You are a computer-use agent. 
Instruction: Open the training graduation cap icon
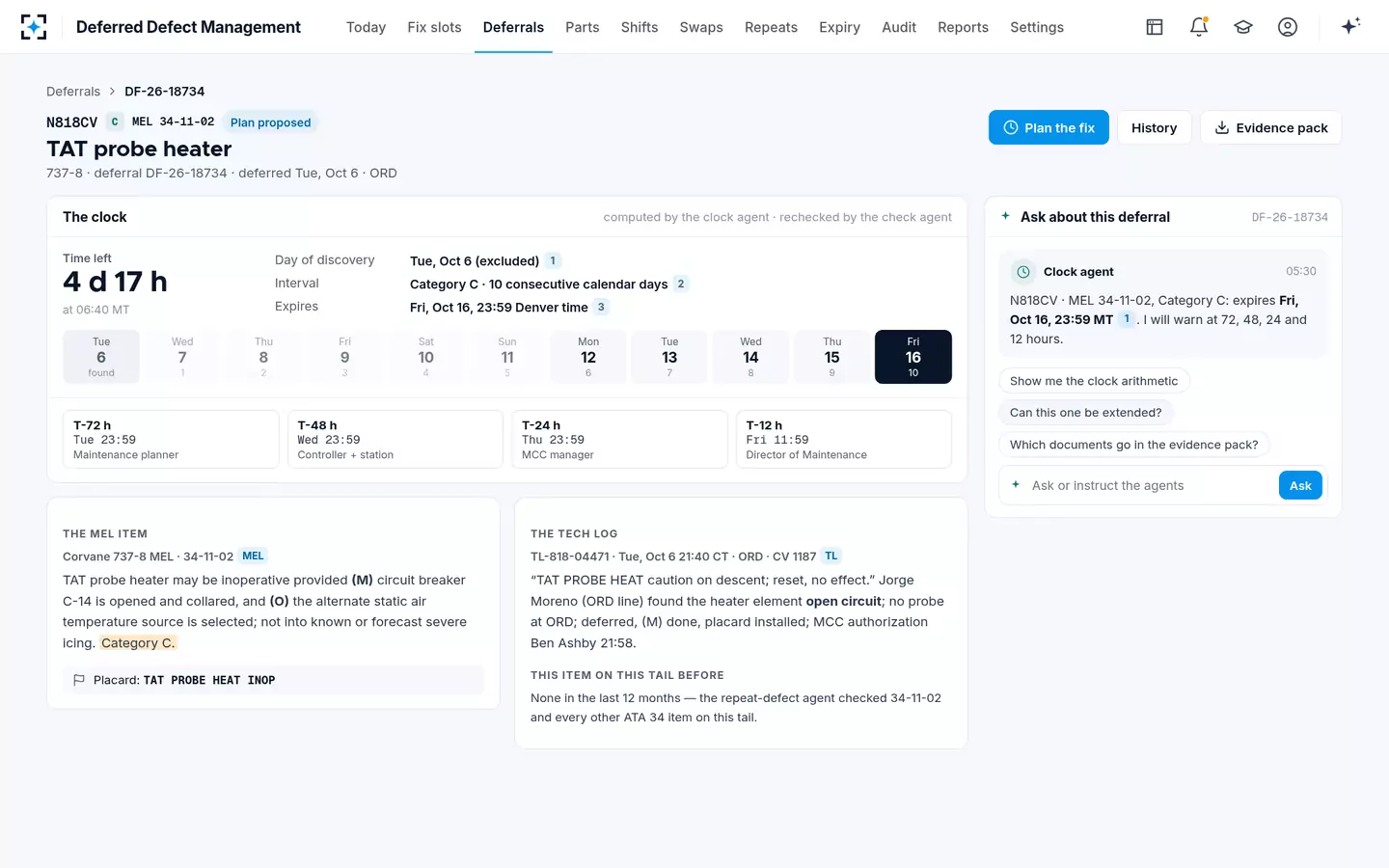point(1243,27)
